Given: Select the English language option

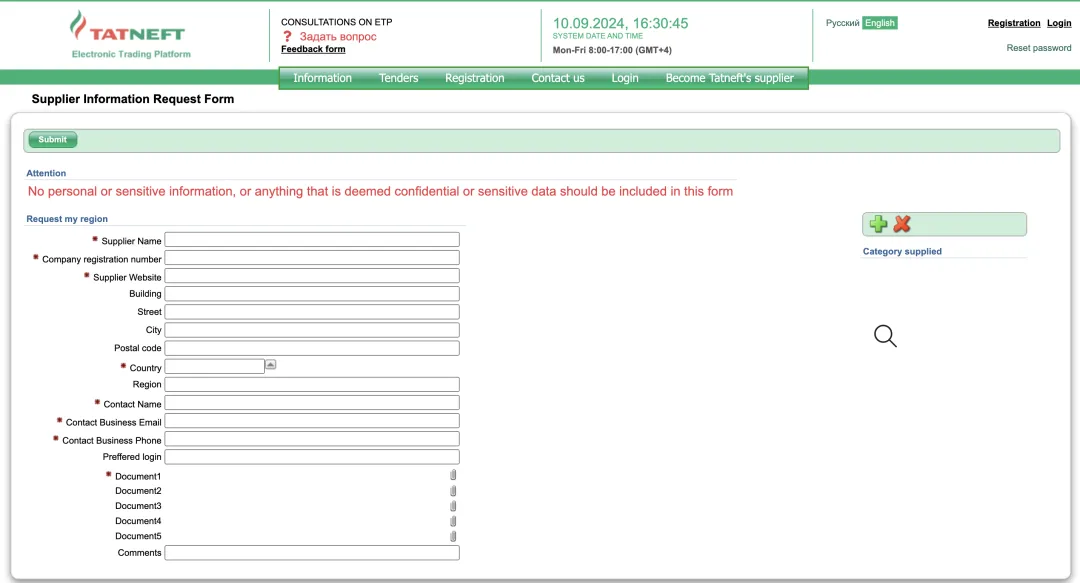Looking at the screenshot, I should click(880, 23).
